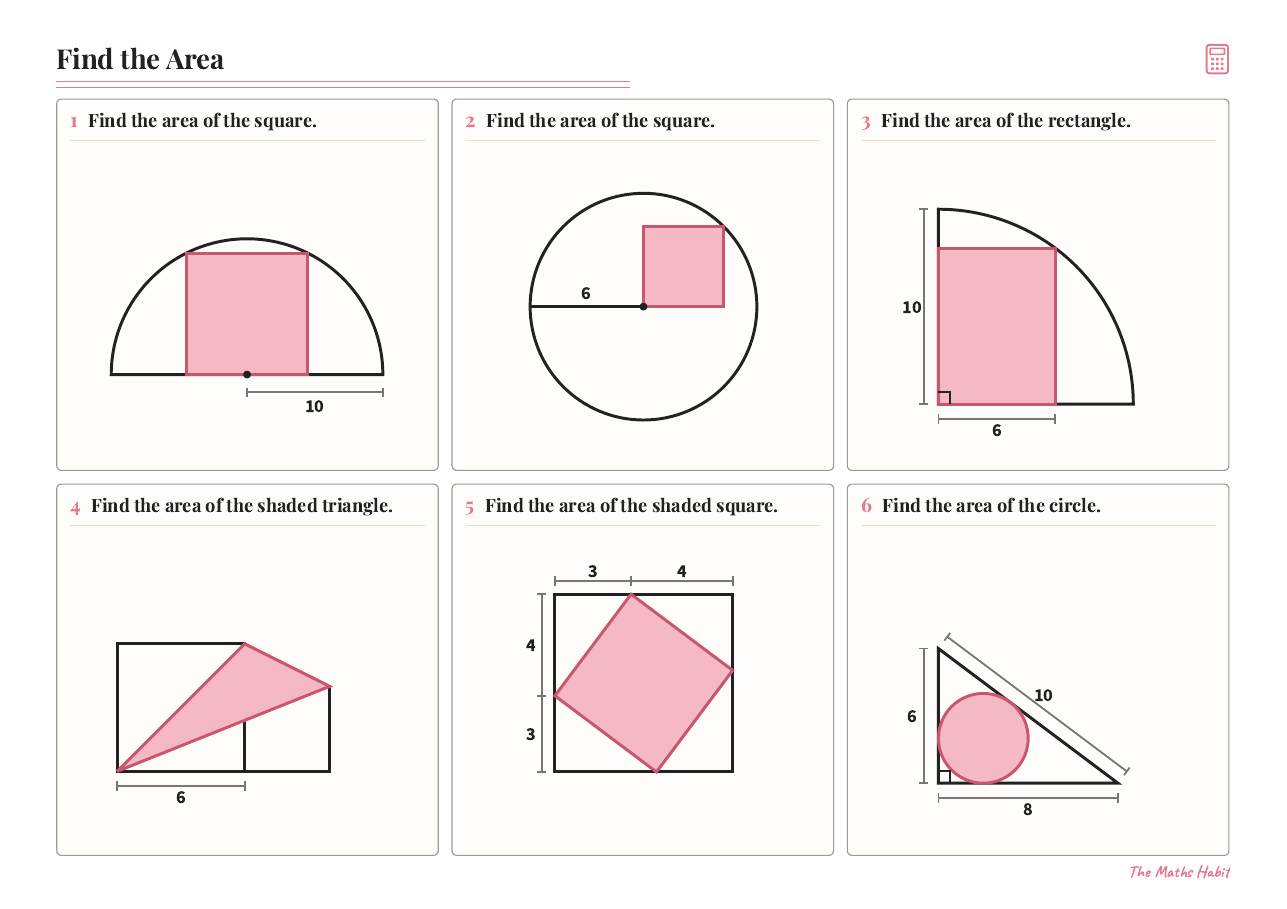Select 'Find the area of the shaded square' heading
The height and width of the screenshot is (909, 1287).
point(631,506)
